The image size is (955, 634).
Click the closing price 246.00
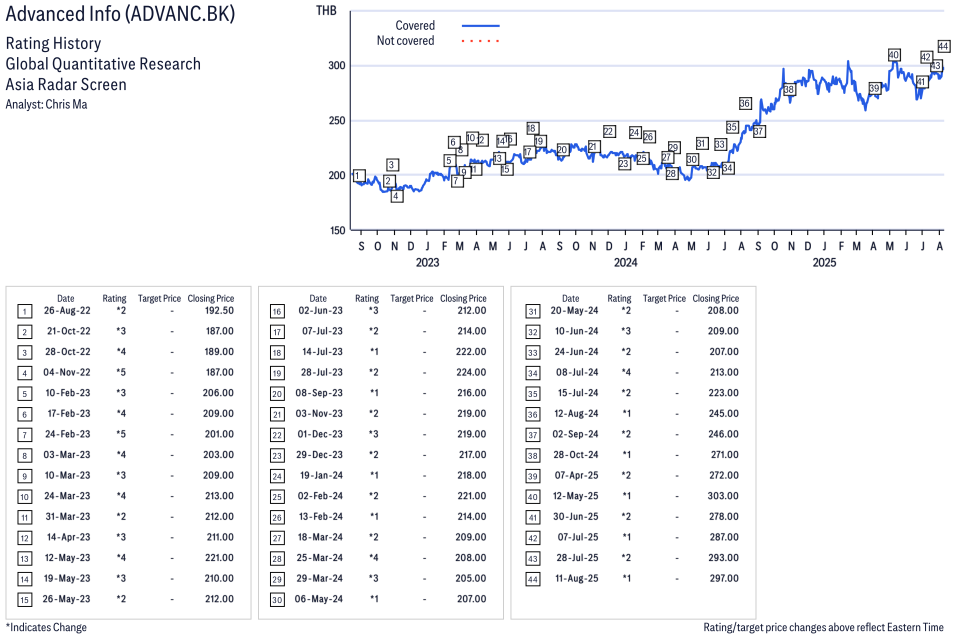(724, 434)
